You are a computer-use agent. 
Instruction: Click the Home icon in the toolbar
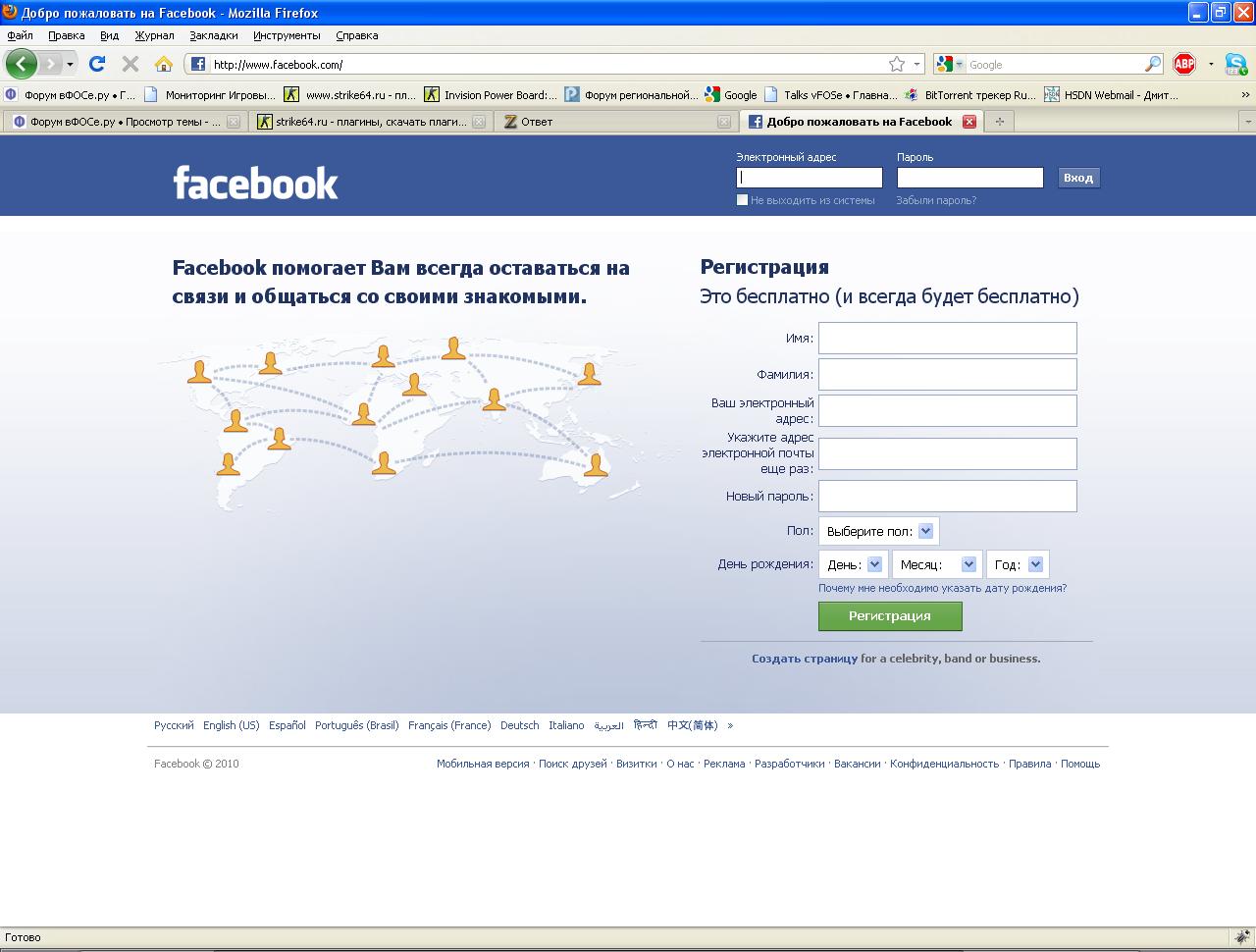click(x=164, y=65)
